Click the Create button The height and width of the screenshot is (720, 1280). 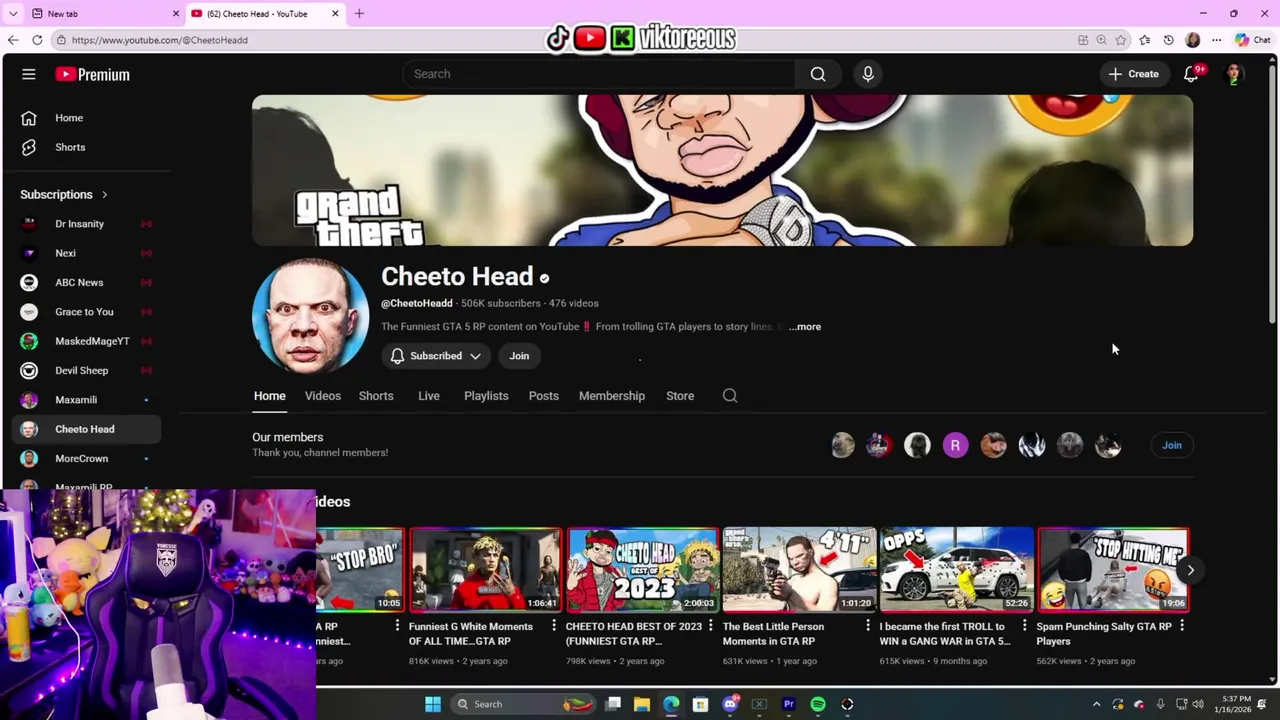[1134, 74]
